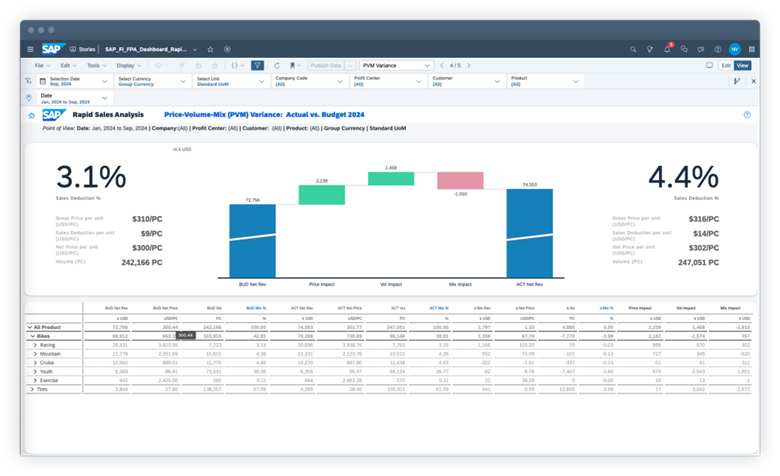The width and height of the screenshot is (780, 476).
Task: Switch to Edit mode
Action: [x=726, y=65]
